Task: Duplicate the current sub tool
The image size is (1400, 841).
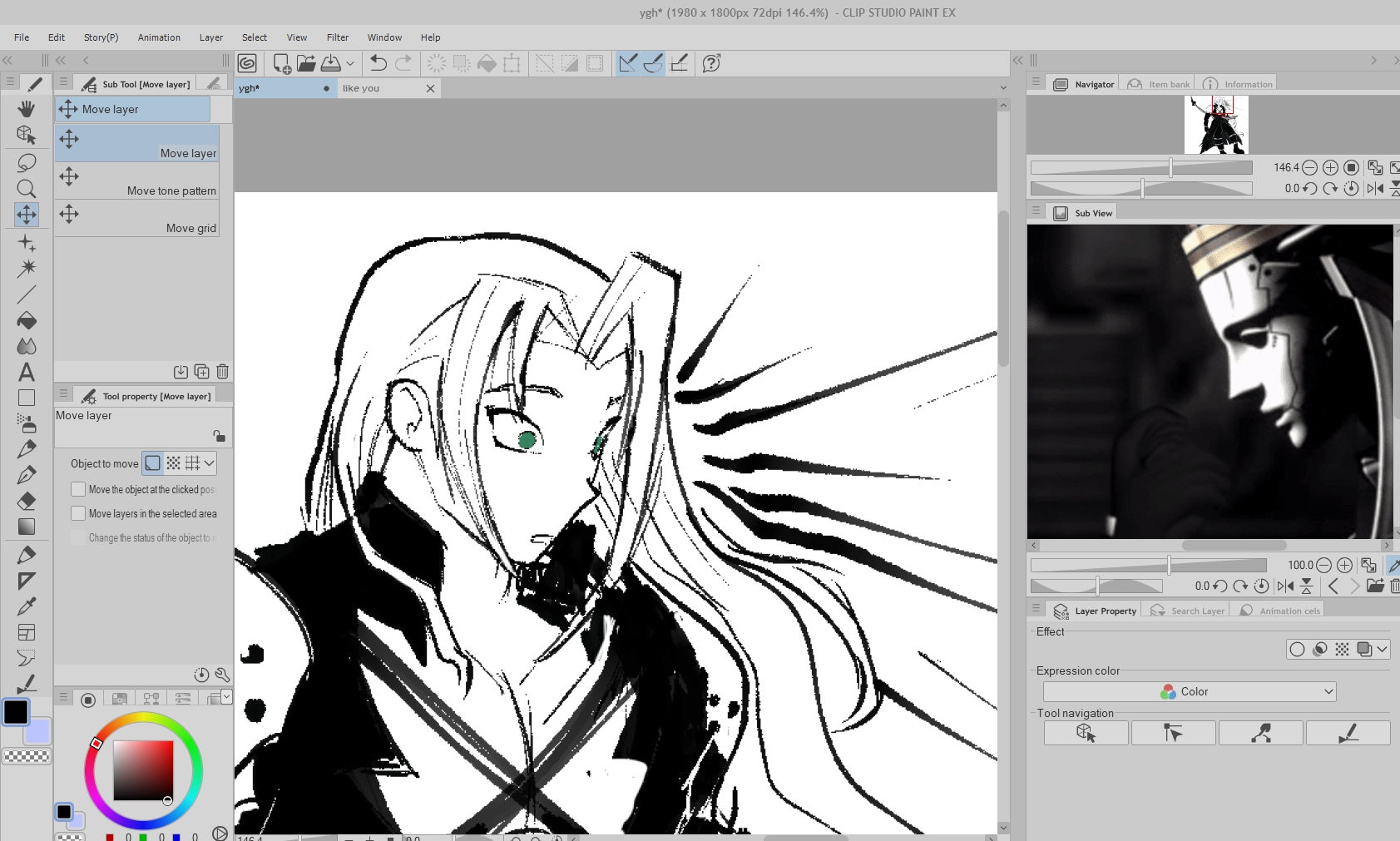Action: (201, 371)
